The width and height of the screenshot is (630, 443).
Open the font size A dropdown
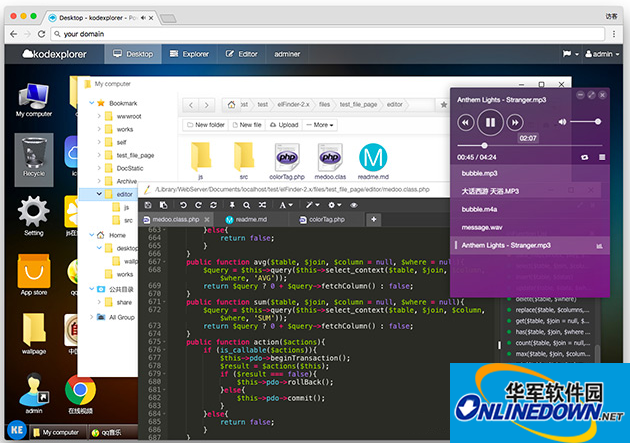pos(286,205)
